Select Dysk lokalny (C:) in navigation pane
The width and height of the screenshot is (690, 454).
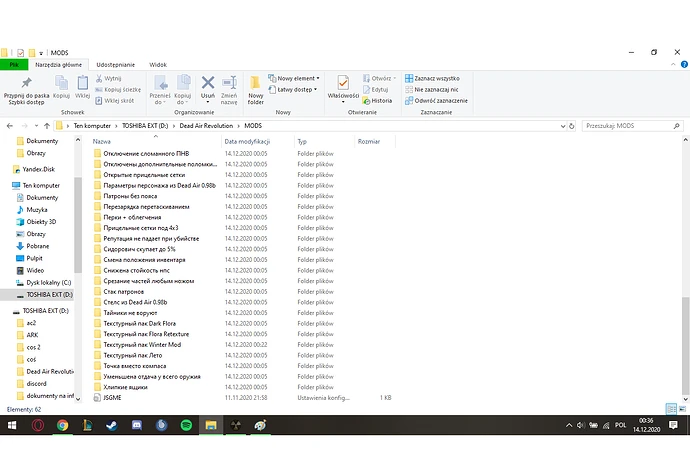click(48, 282)
